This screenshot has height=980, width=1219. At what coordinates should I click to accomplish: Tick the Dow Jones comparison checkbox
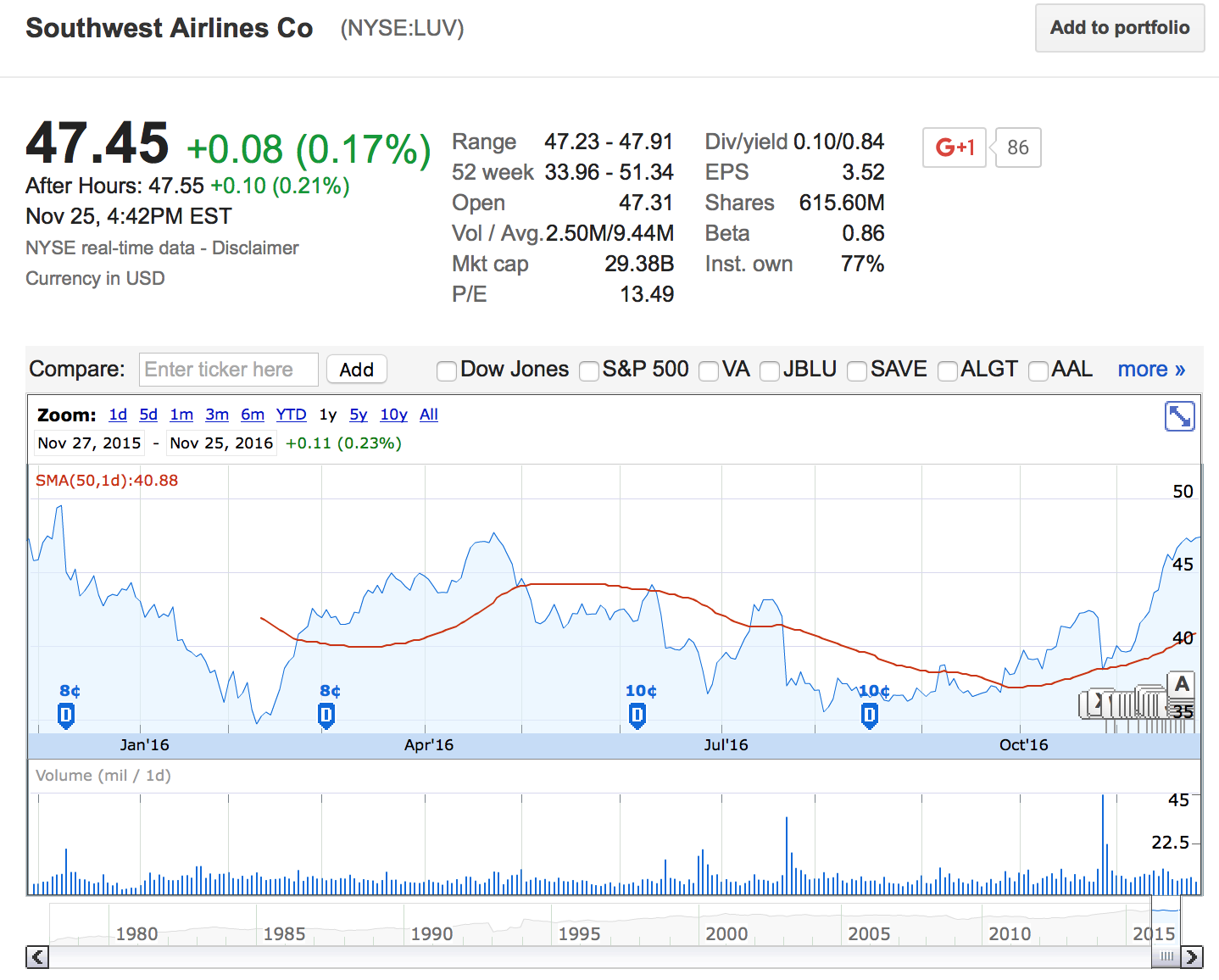click(446, 370)
